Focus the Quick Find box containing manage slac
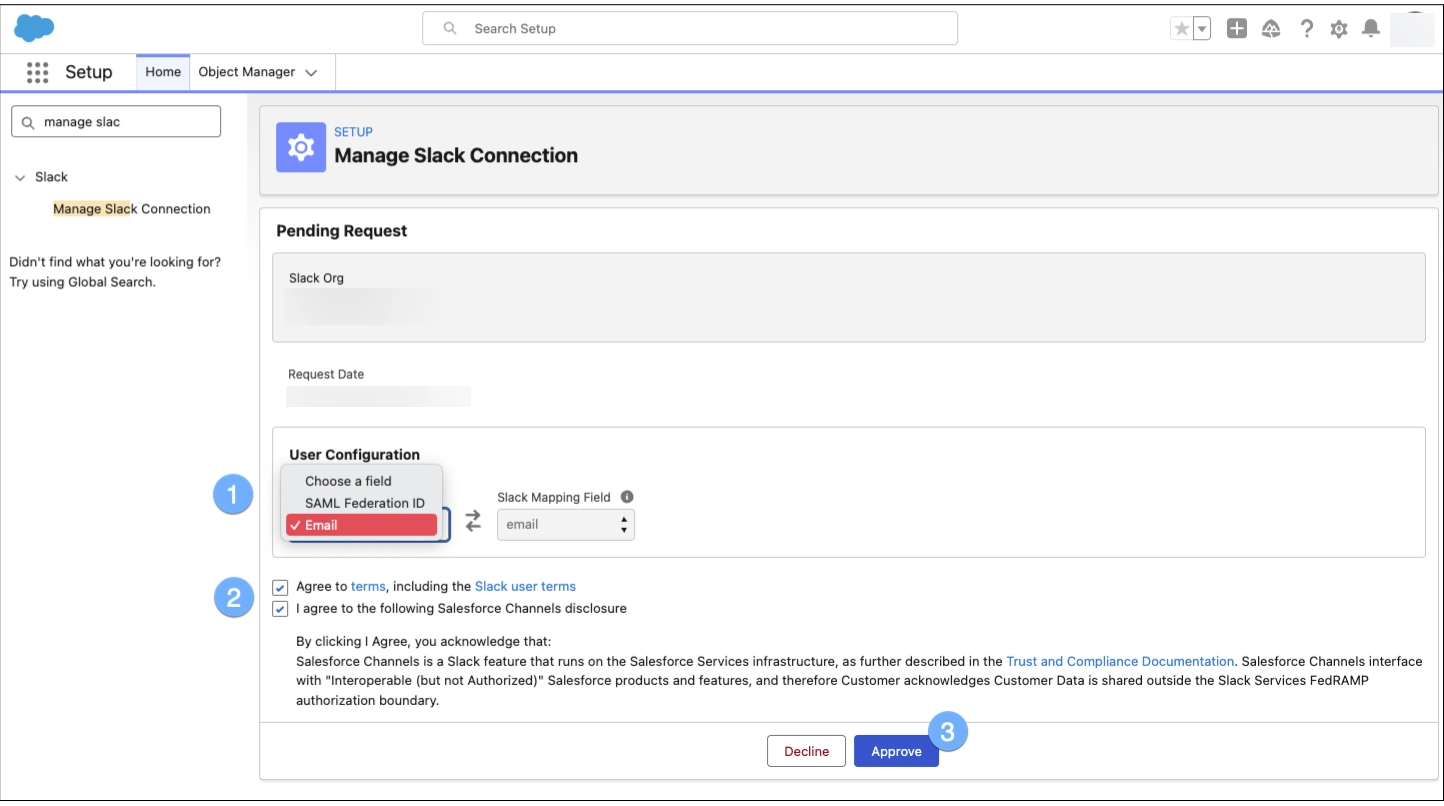 116,122
